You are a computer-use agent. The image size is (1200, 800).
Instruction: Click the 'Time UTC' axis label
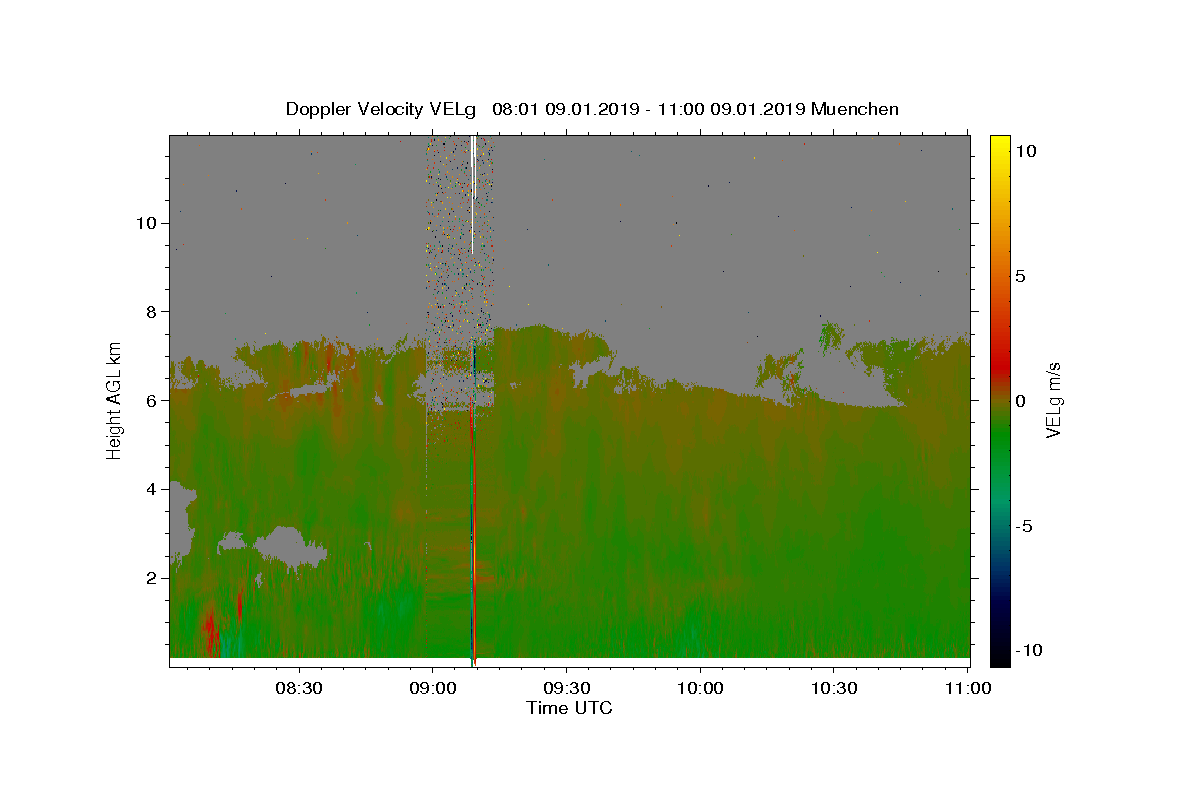pos(569,708)
